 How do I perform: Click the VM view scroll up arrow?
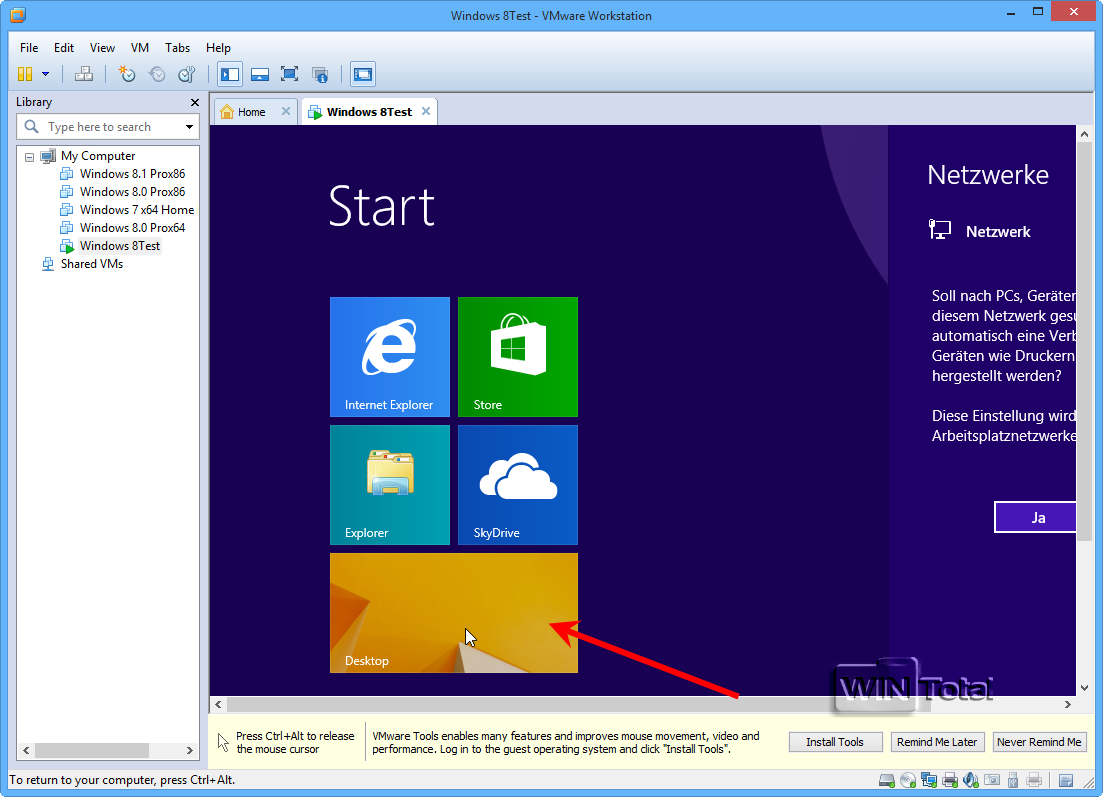click(x=1084, y=134)
